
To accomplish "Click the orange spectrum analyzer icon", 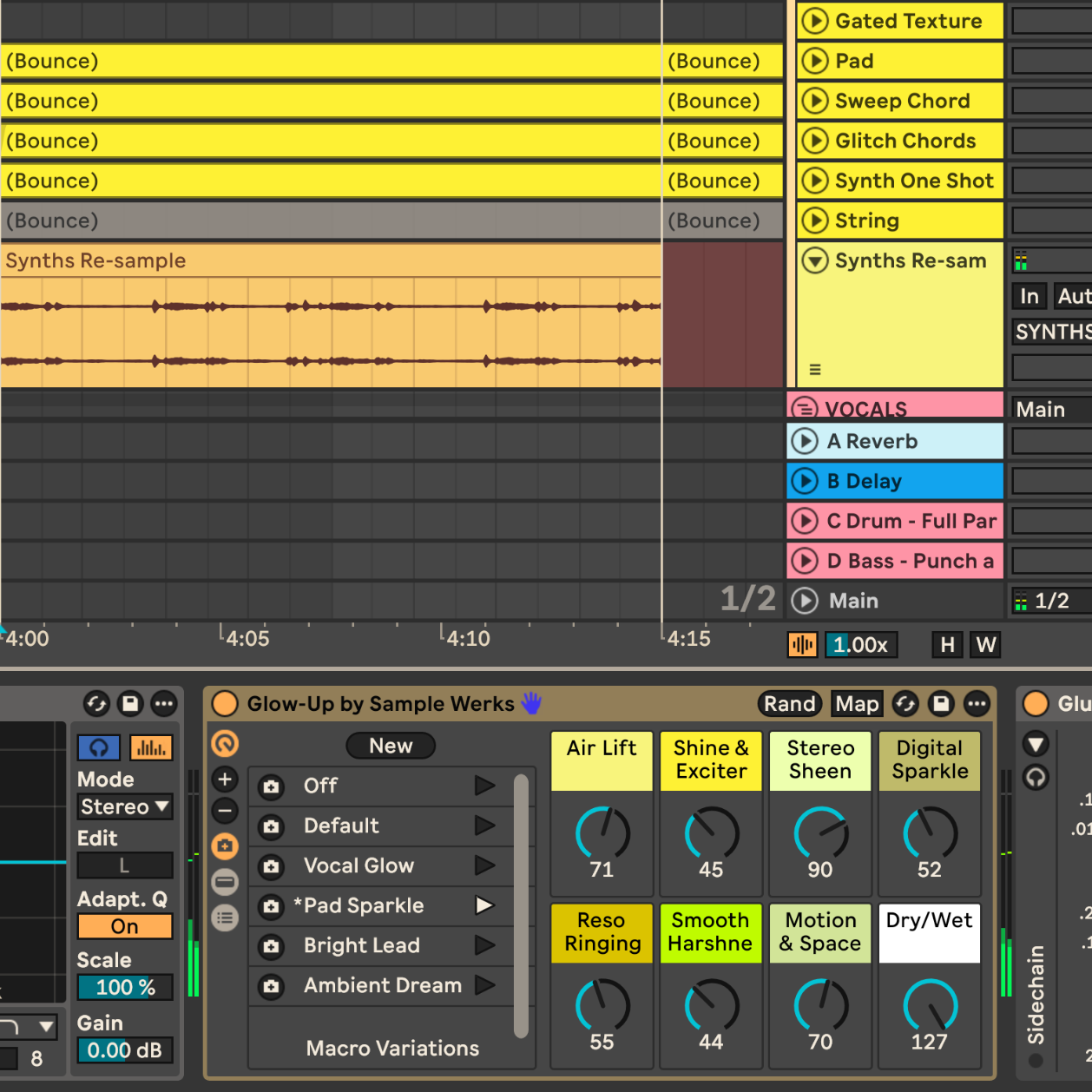I will [151, 747].
